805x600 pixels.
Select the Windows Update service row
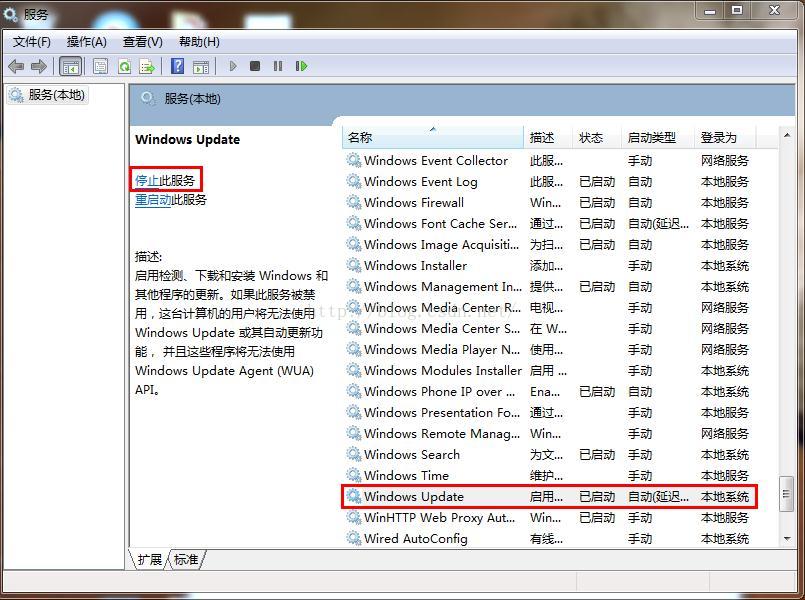point(549,497)
